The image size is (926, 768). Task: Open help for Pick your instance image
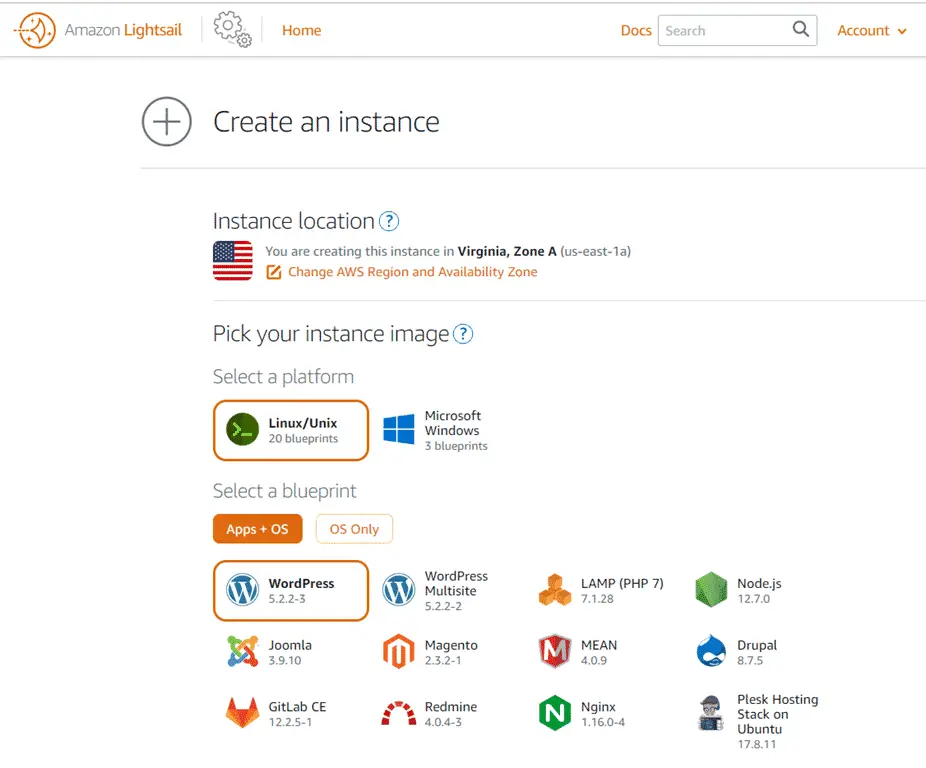coord(463,334)
